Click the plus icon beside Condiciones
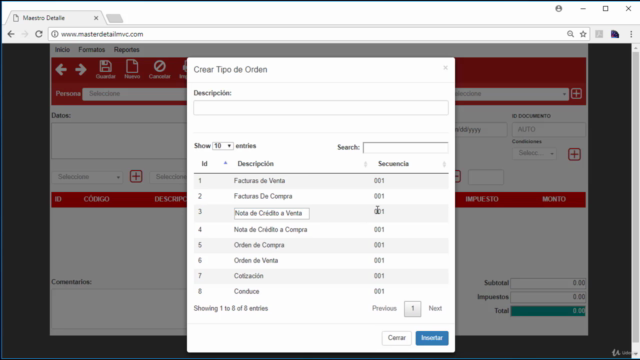 [x=574, y=154]
